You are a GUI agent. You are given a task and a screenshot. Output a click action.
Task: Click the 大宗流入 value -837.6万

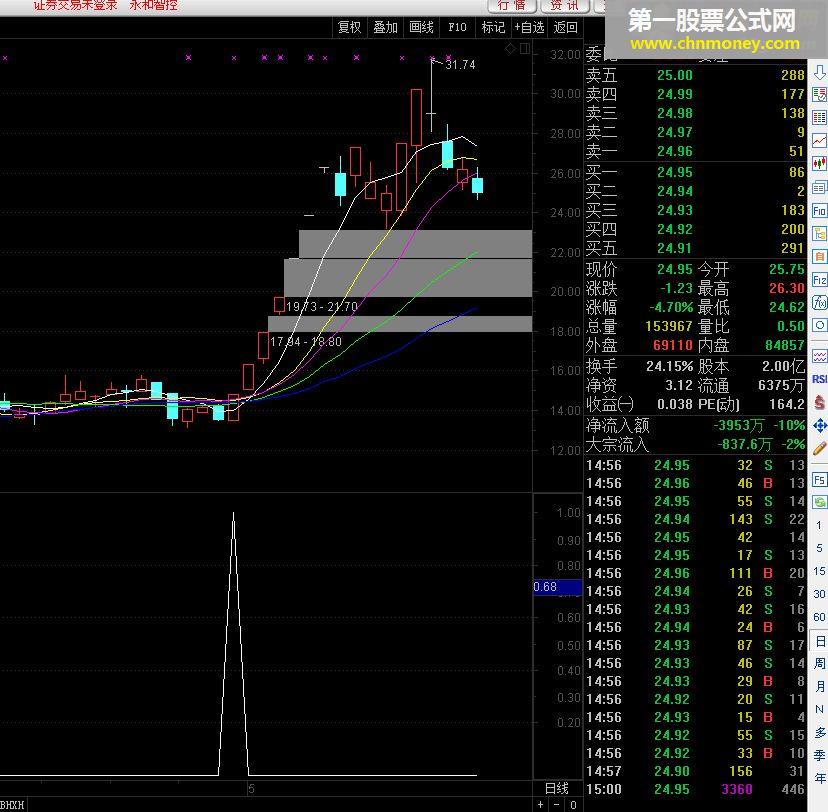tap(745, 445)
